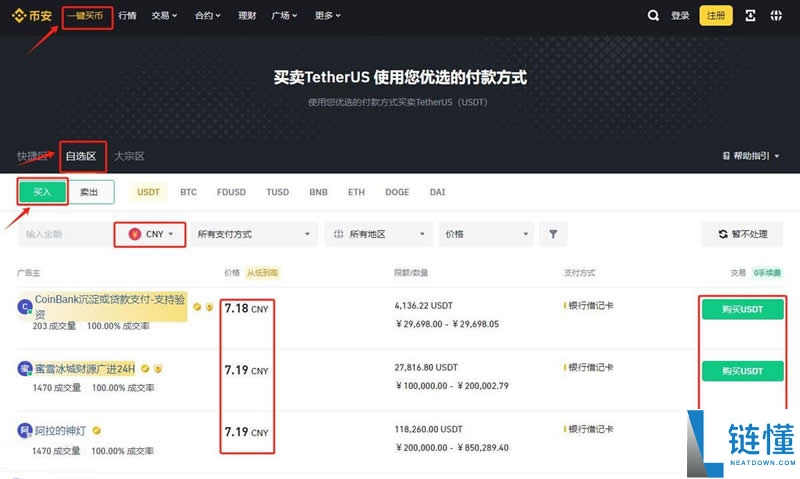The height and width of the screenshot is (479, 800).
Task: Select the green 买入 toggle
Action: coord(42,192)
